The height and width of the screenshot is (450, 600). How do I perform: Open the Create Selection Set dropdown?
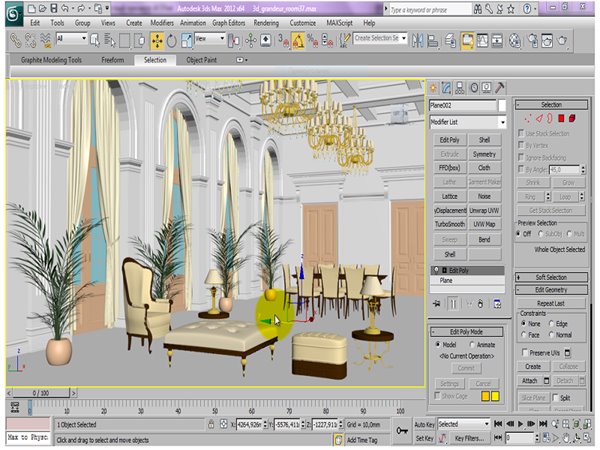(380, 38)
